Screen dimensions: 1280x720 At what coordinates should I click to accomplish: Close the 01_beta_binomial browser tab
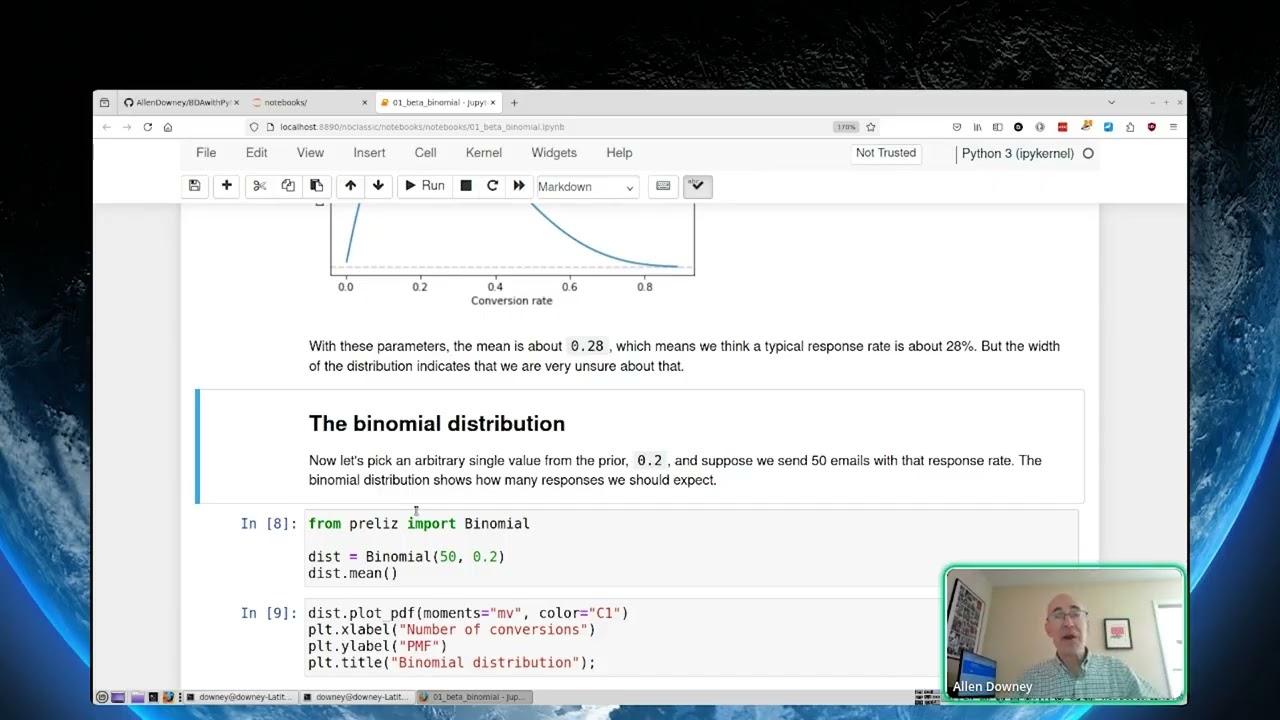coord(492,102)
